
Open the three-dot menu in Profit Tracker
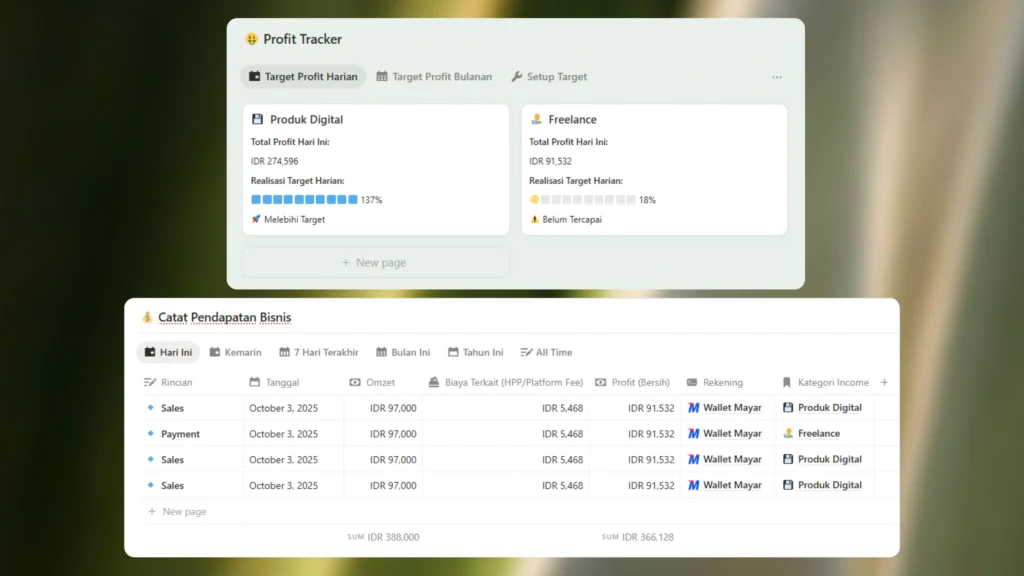coord(777,77)
